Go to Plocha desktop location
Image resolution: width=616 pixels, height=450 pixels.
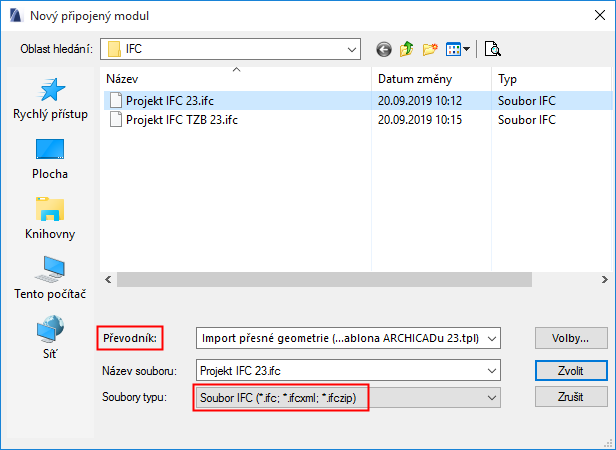pos(51,160)
